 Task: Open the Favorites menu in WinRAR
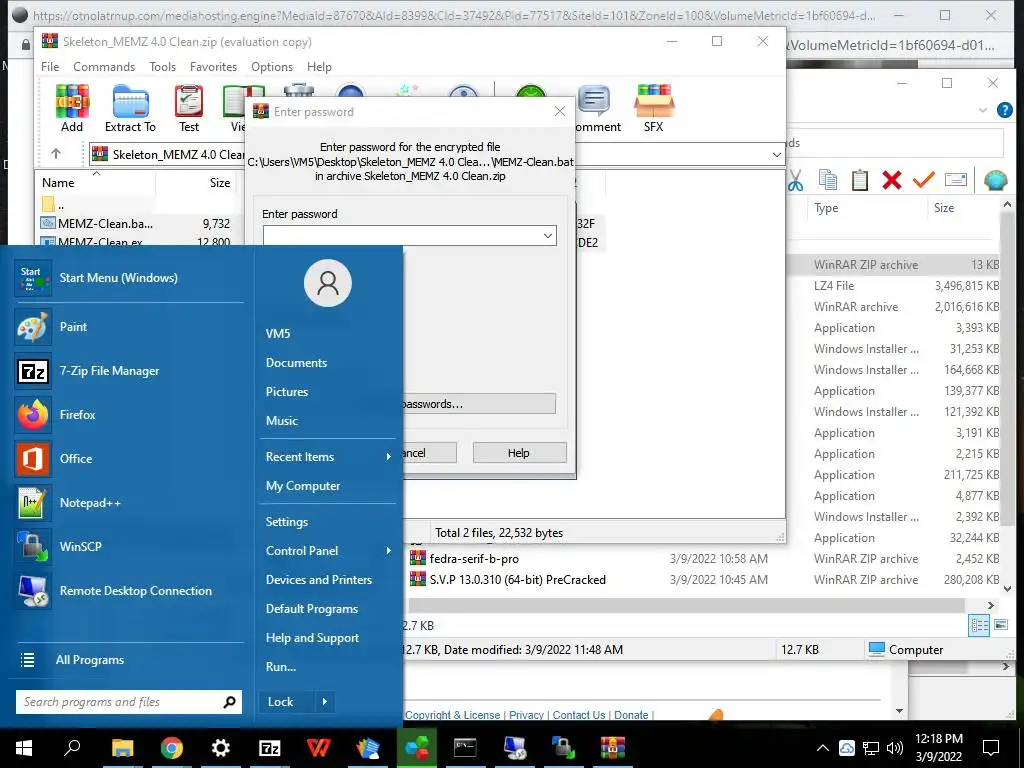pyautogui.click(x=213, y=67)
